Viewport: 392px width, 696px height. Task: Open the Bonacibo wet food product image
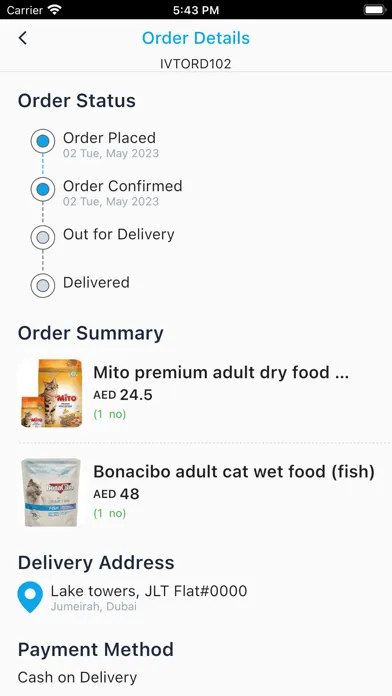(51, 492)
